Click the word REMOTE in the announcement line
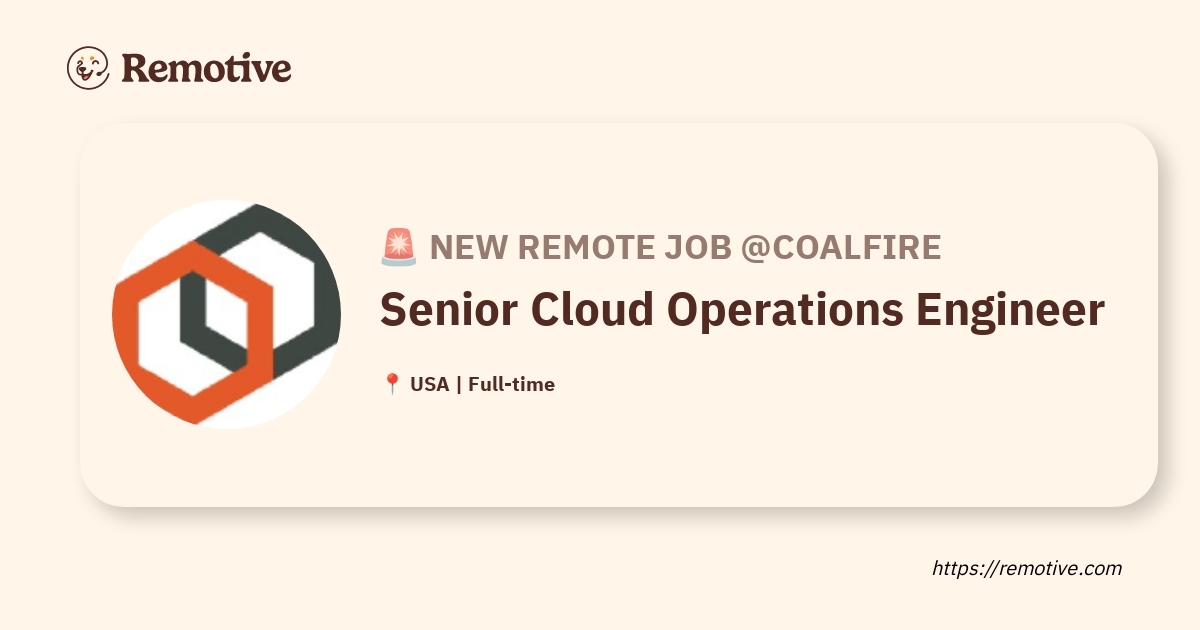This screenshot has height=630, width=1200. [581, 247]
